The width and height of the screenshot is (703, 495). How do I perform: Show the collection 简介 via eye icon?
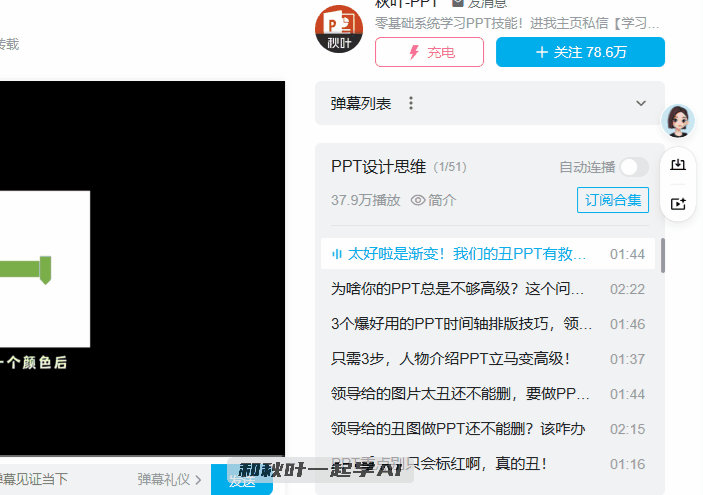click(418, 200)
